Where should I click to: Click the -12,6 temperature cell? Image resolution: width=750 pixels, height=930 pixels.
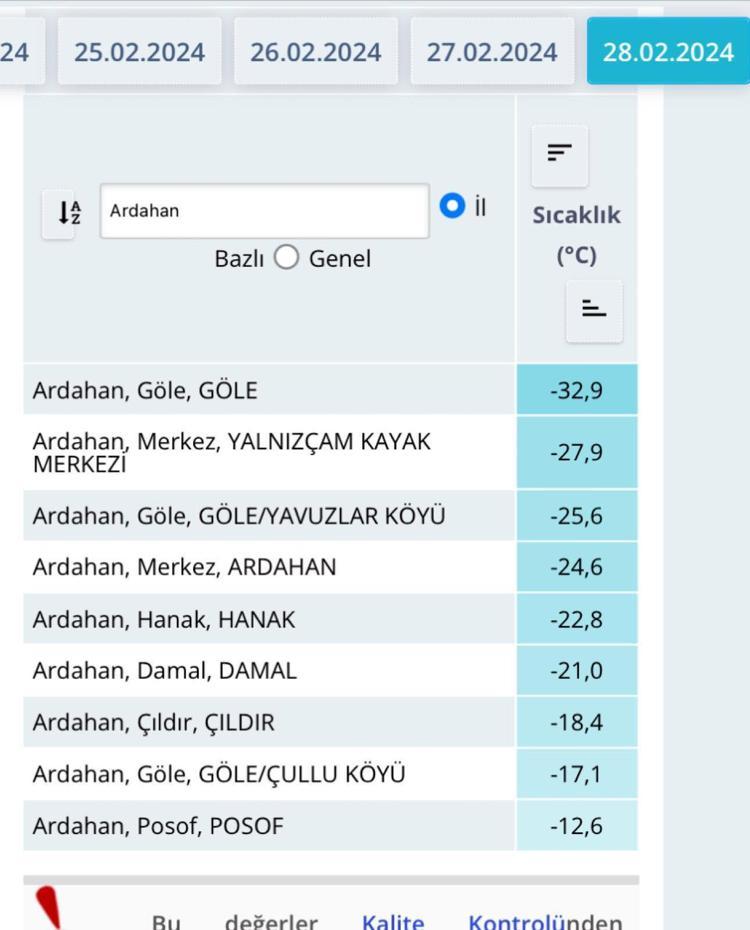coord(576,826)
